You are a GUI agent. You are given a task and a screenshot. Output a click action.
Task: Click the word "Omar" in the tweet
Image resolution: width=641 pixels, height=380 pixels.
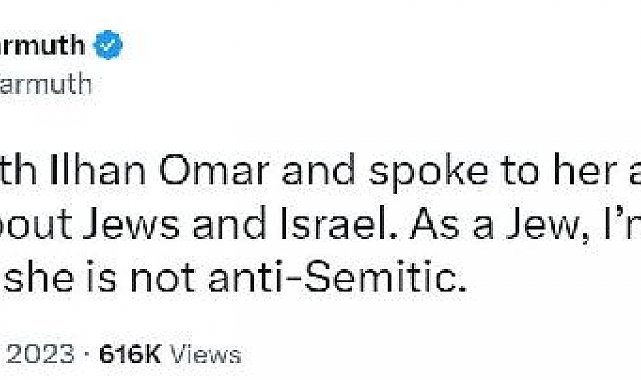point(214,170)
